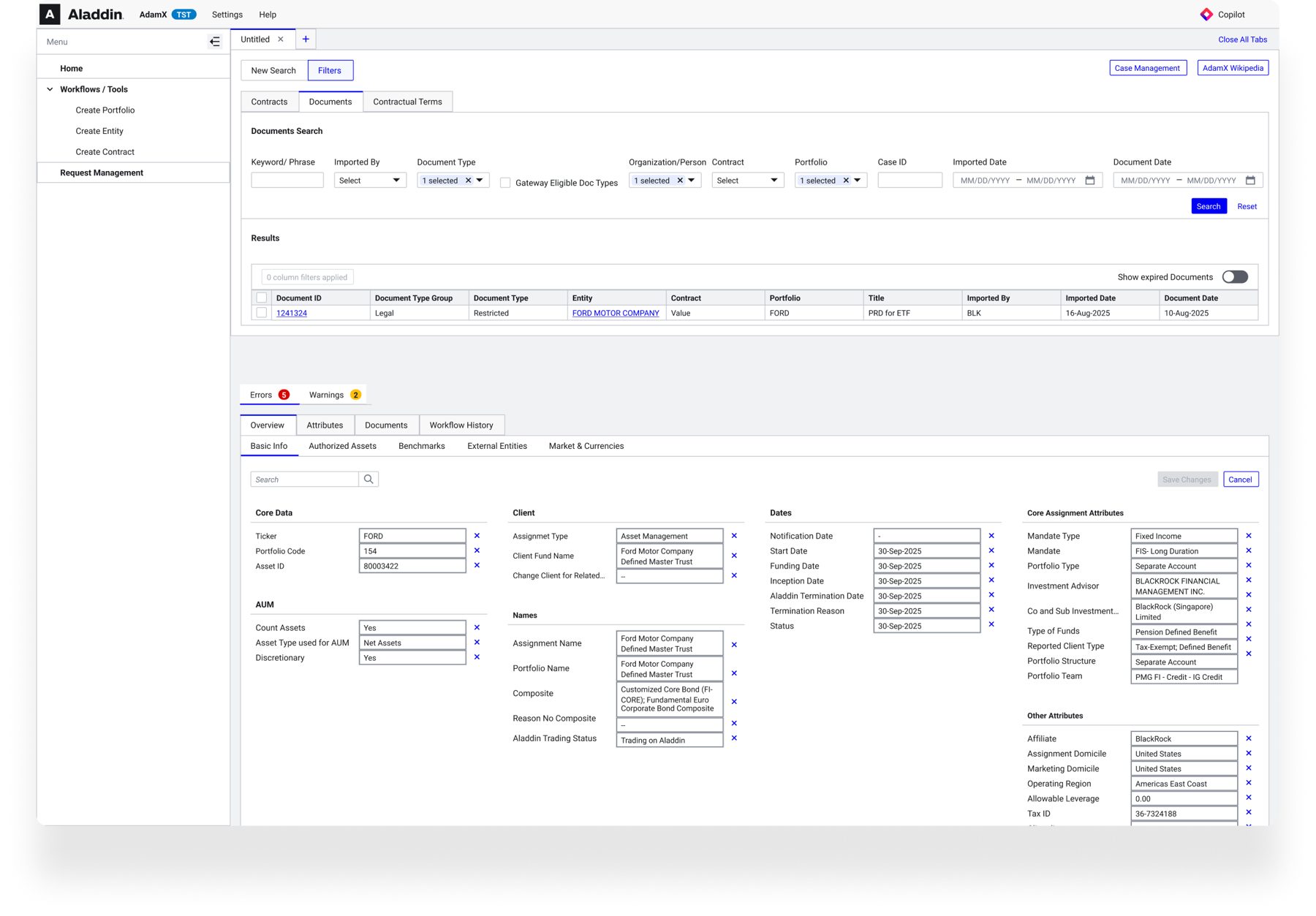Expand the Portfolio filter dropdown arrow

(857, 181)
